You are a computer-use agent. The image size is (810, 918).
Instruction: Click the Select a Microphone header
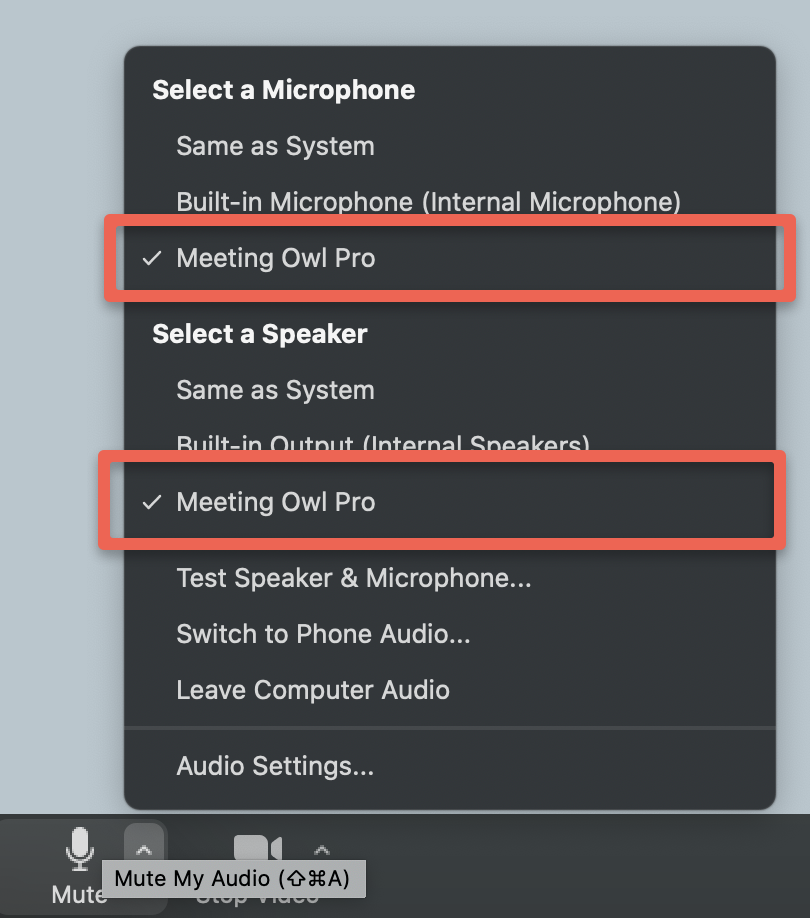(283, 90)
